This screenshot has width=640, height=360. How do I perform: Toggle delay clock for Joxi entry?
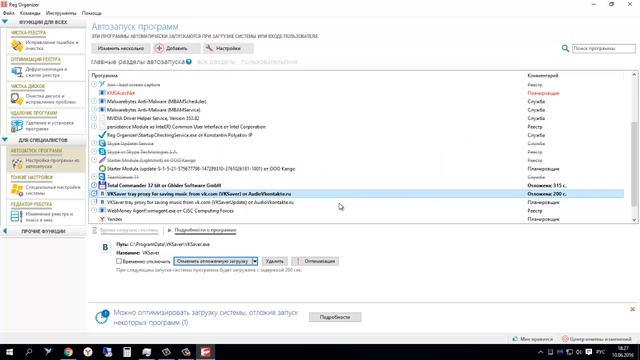[94, 84]
